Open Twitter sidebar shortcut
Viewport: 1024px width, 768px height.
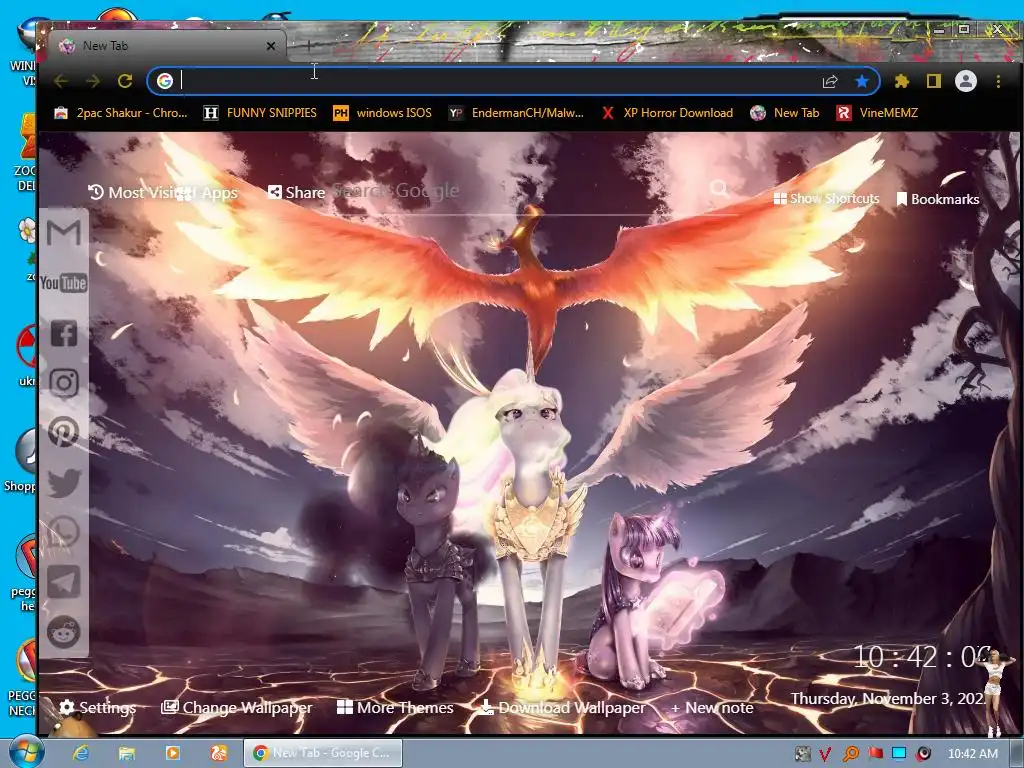[x=63, y=483]
